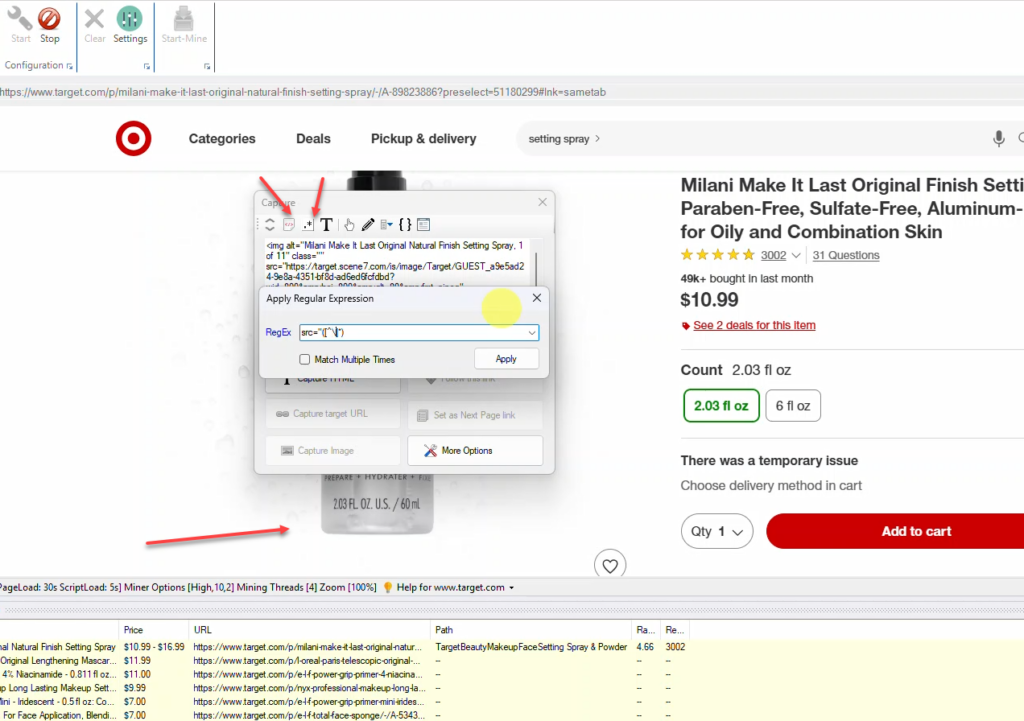Click the TargetBeautyMakeupFace path cell

(531, 647)
